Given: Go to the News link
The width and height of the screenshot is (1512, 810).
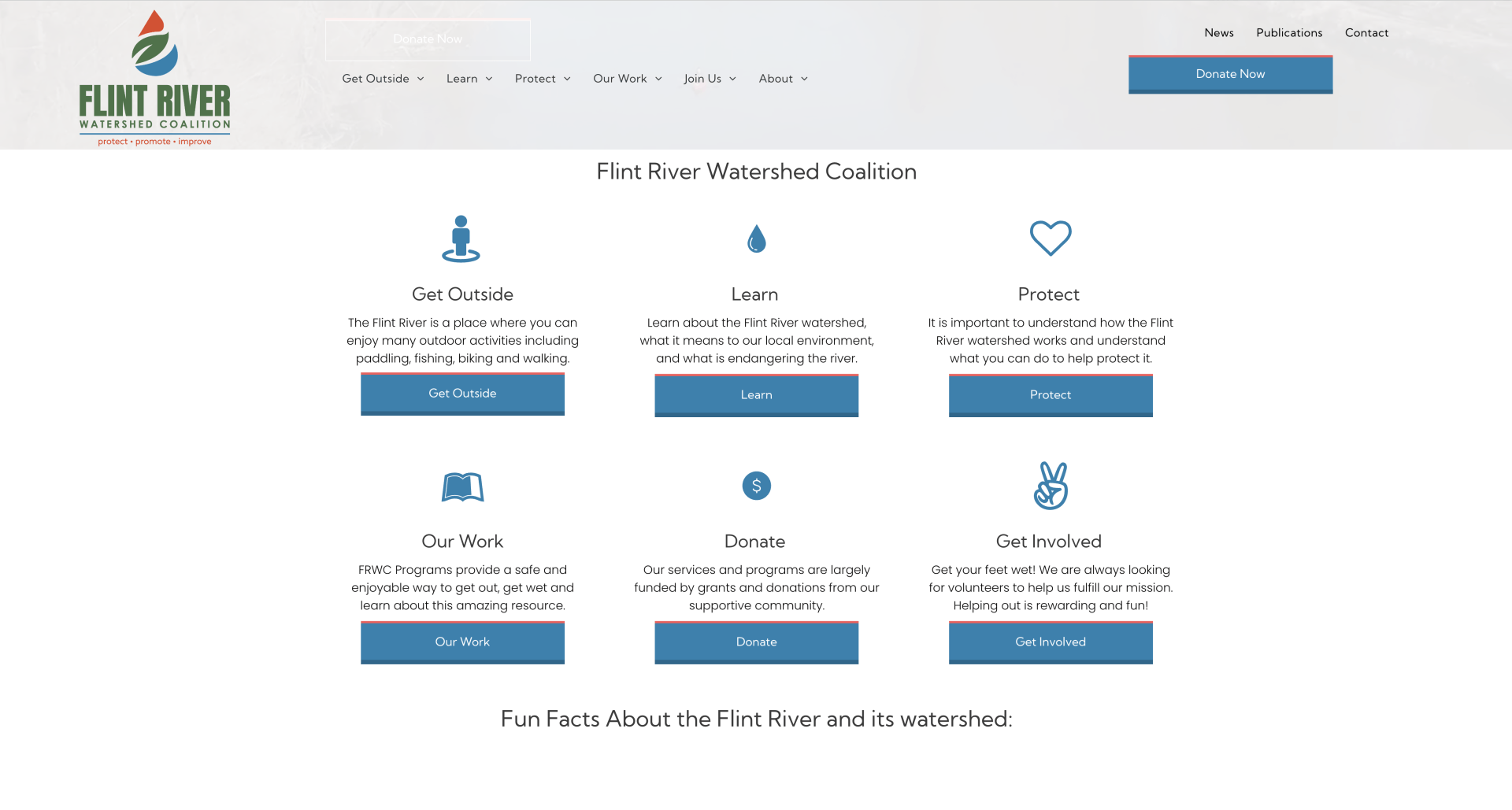Looking at the screenshot, I should (1219, 33).
